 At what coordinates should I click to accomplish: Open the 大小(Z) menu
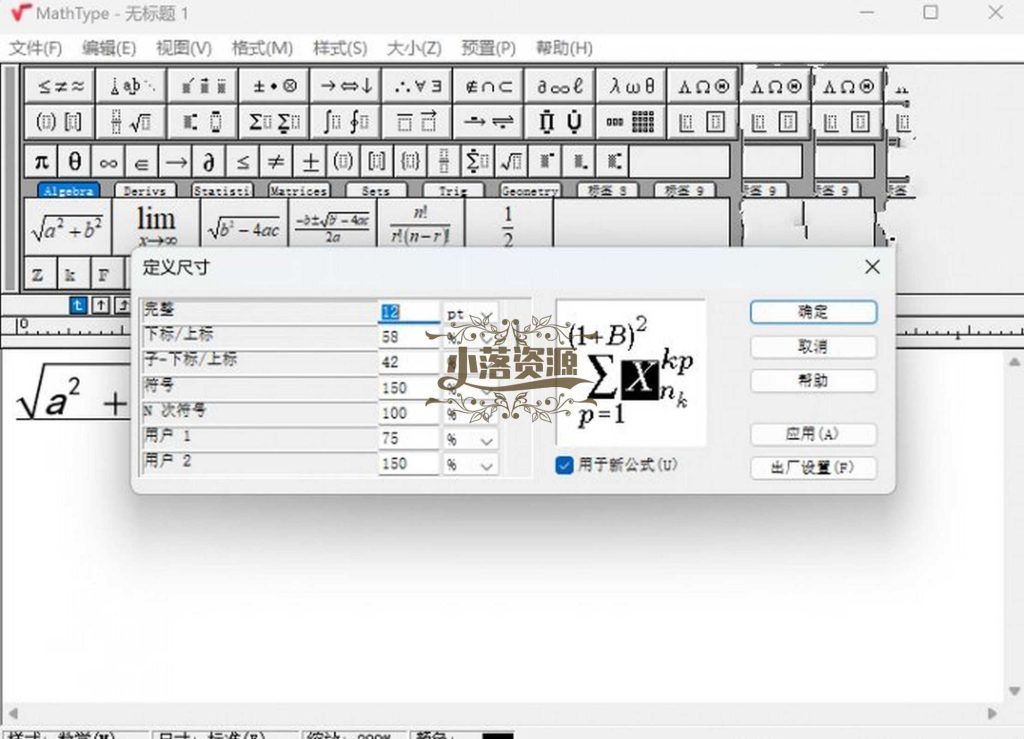click(414, 48)
